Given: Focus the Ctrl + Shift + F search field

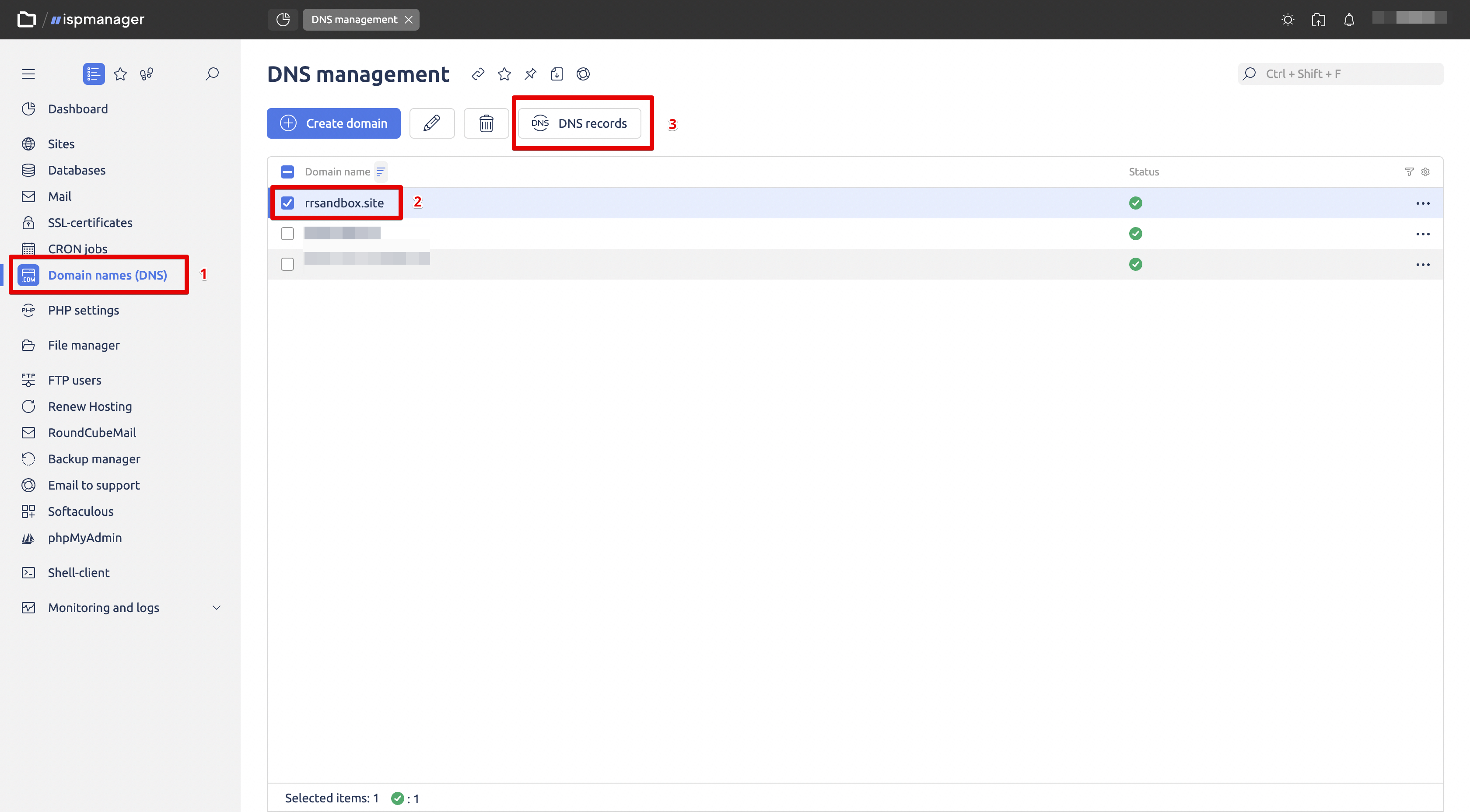Looking at the screenshot, I should 1341,73.
